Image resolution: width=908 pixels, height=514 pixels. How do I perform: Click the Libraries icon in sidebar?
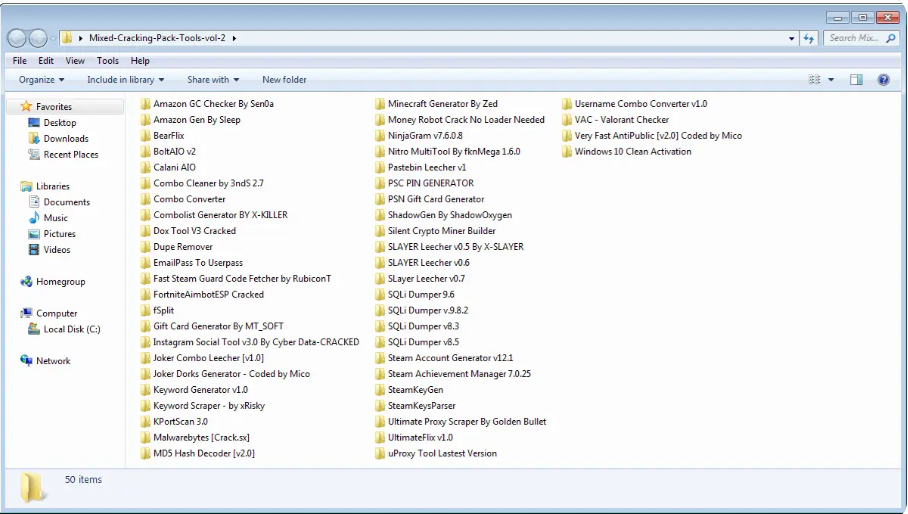coord(26,186)
